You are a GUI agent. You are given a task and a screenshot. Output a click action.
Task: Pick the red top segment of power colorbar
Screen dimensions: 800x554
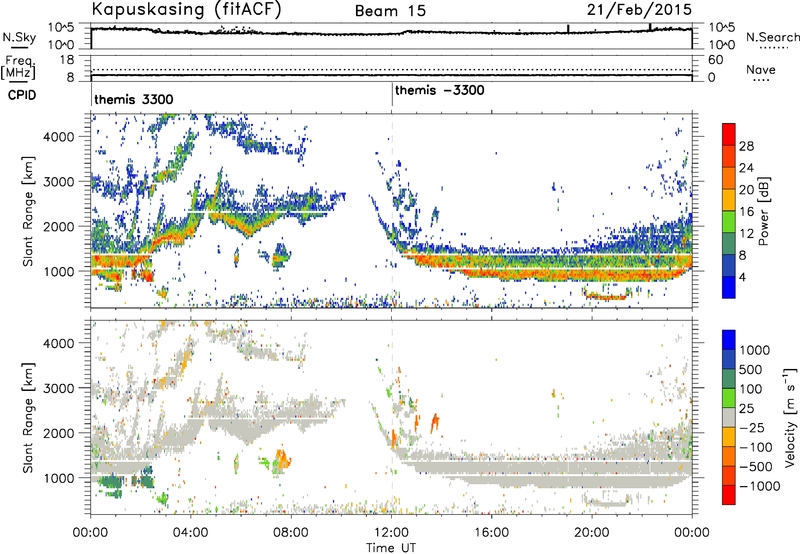point(729,135)
